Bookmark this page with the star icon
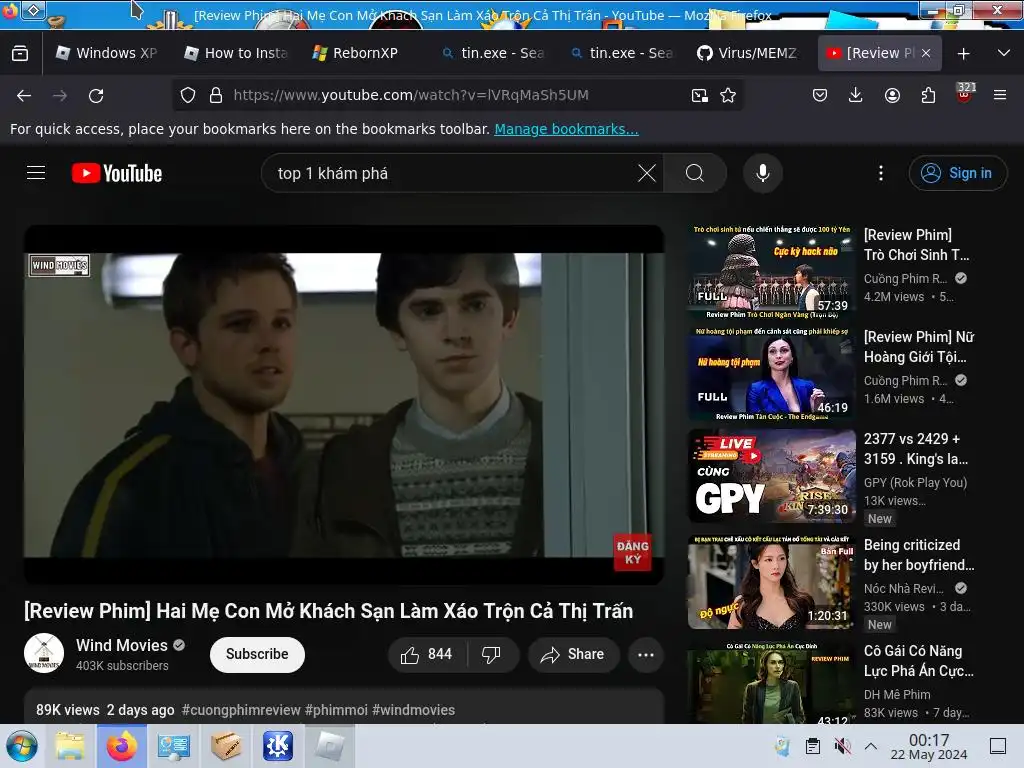 pos(728,95)
